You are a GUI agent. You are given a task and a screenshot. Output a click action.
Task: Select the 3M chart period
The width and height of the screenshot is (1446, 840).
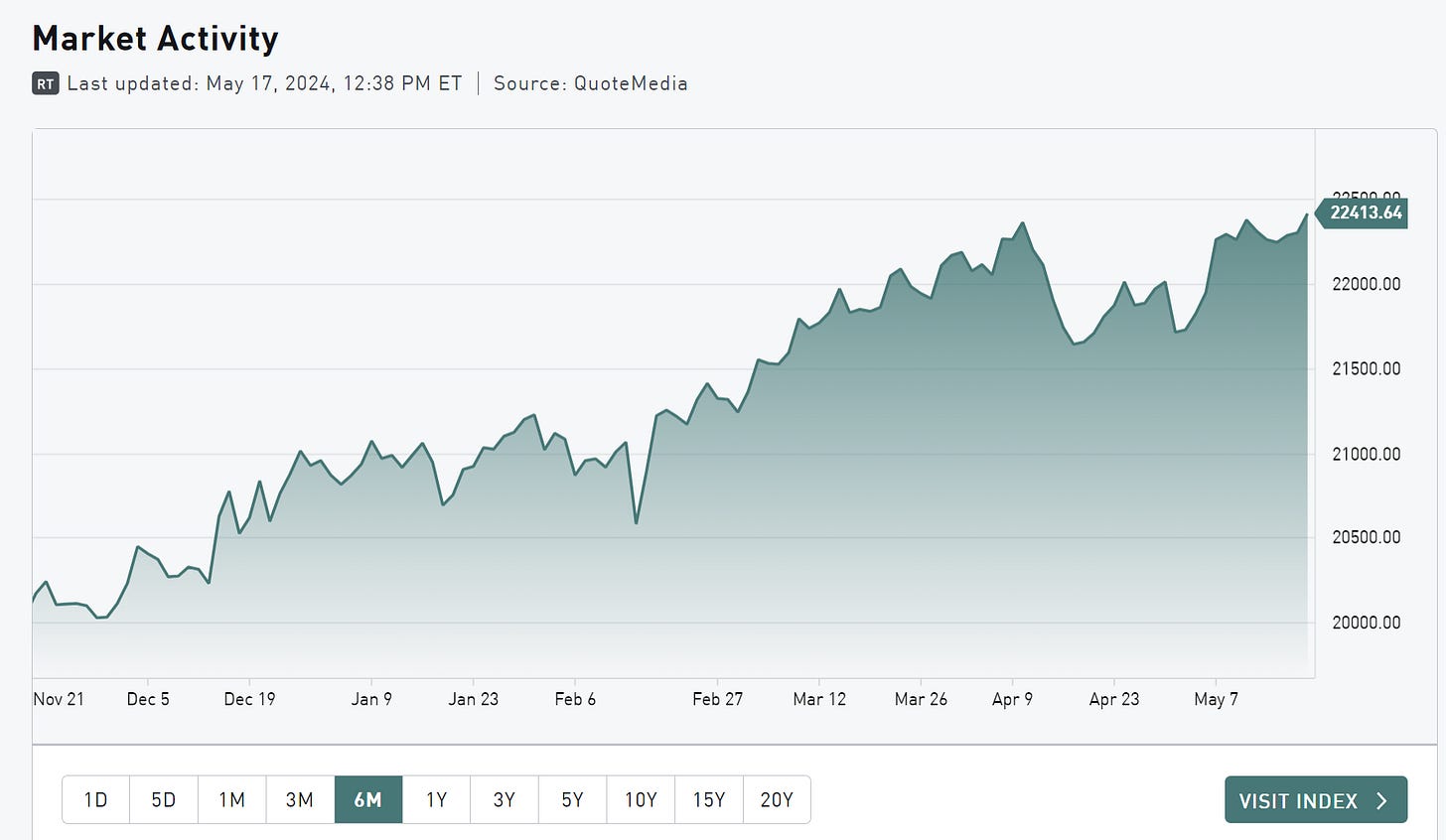pyautogui.click(x=300, y=799)
